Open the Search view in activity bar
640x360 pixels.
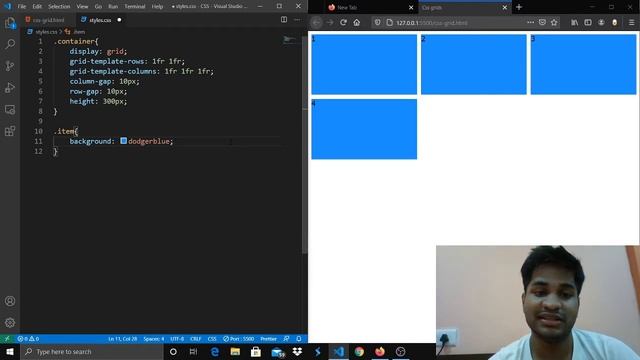pos(10,44)
